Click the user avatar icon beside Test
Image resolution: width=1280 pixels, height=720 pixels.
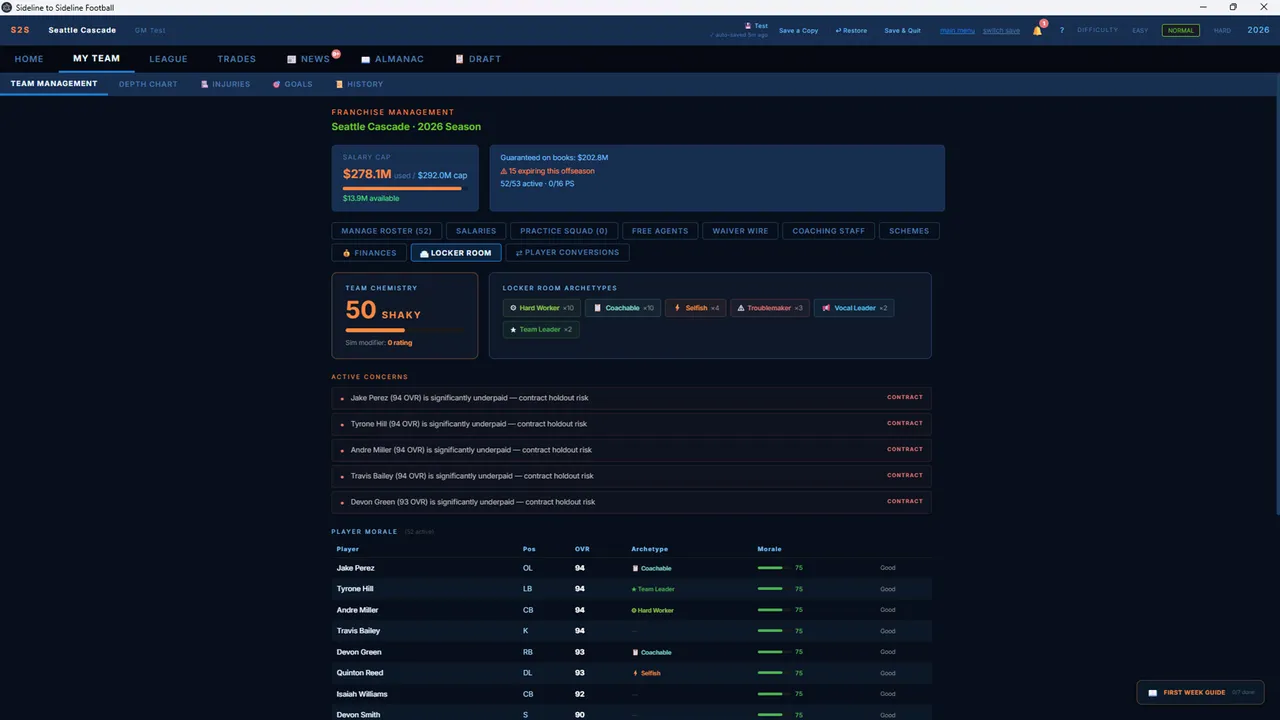coord(748,26)
